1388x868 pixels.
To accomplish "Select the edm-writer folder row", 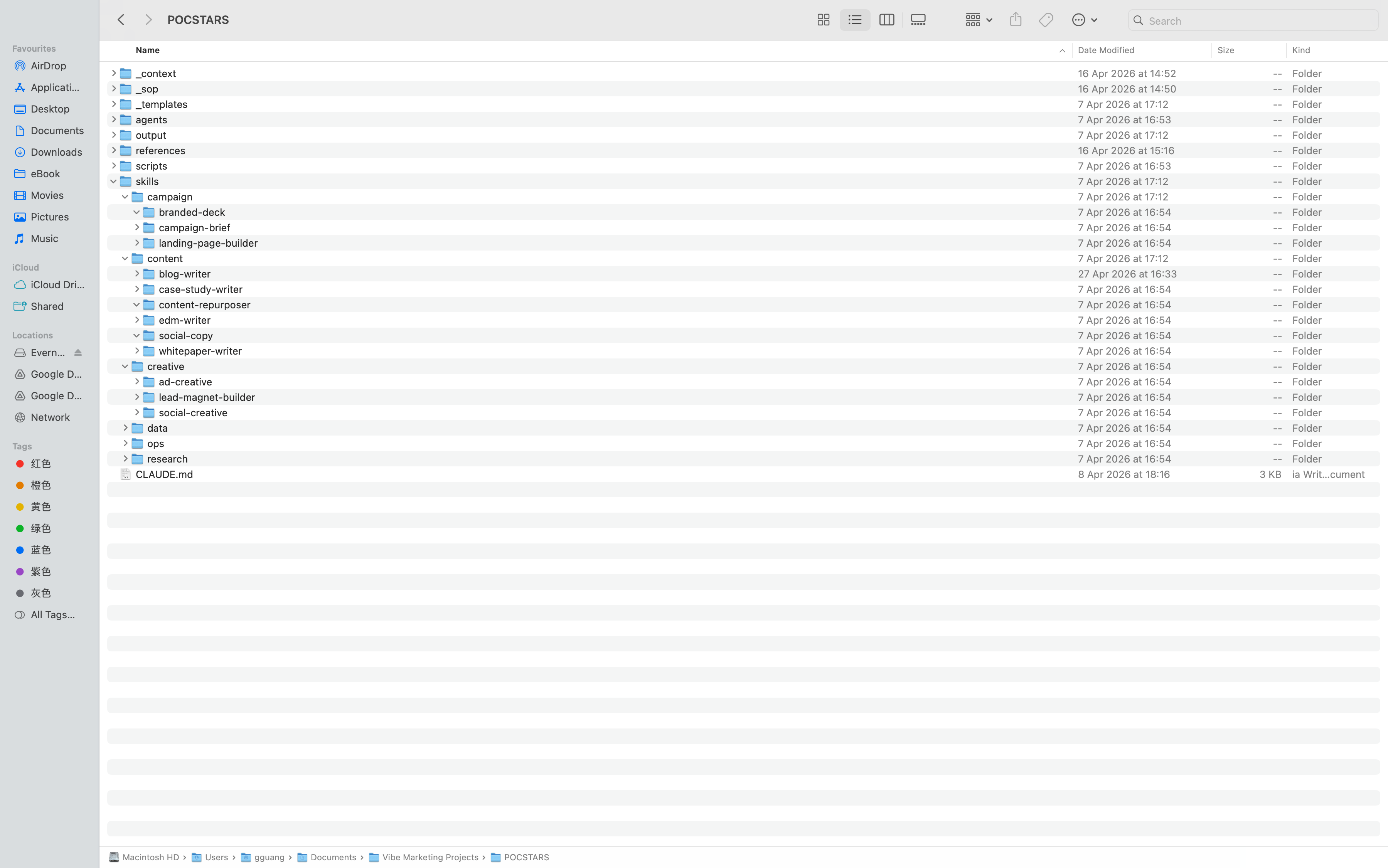I will tap(743, 320).
